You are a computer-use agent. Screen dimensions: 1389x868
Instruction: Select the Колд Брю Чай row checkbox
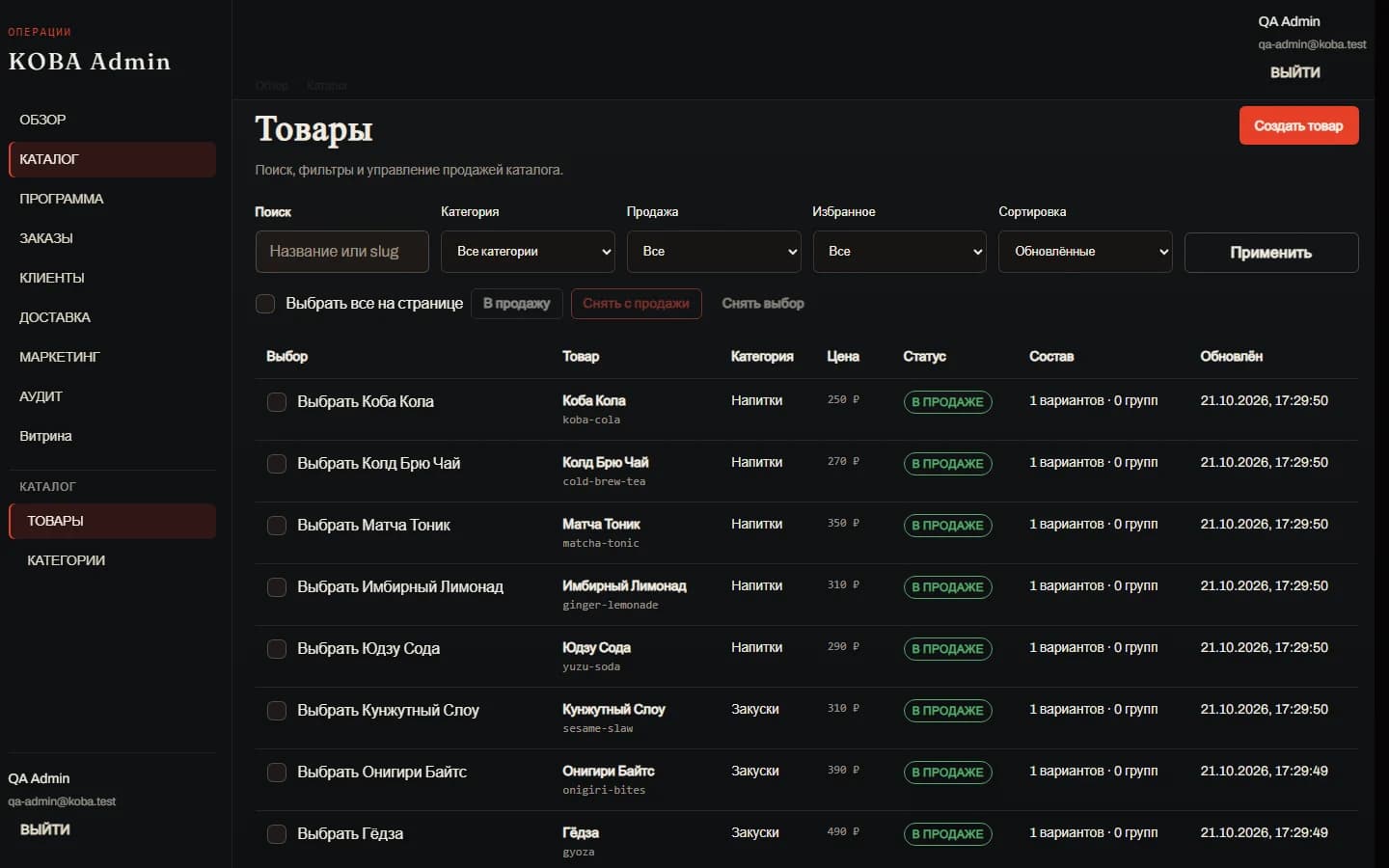[277, 464]
